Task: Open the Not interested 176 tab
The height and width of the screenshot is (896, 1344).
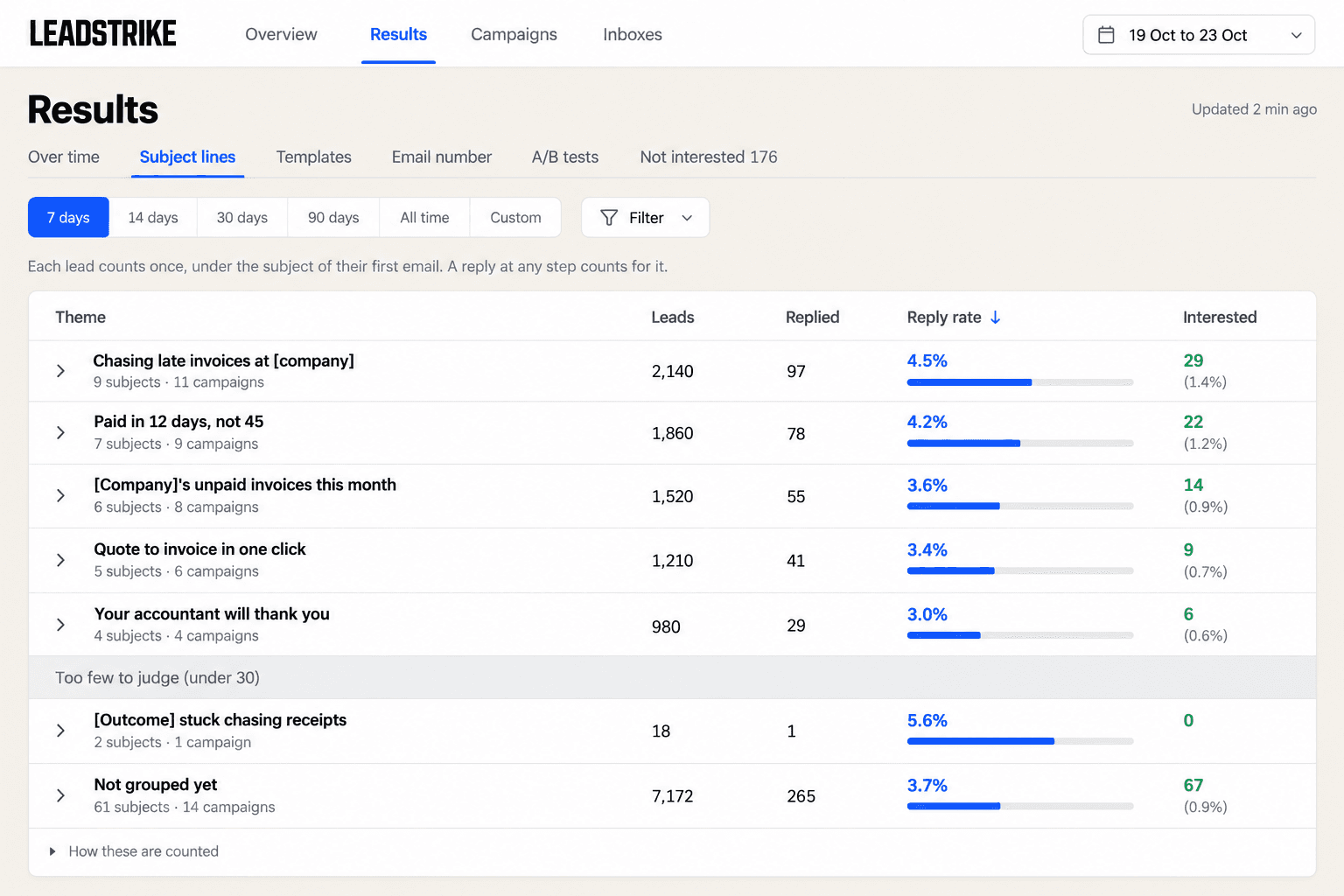Action: click(709, 157)
